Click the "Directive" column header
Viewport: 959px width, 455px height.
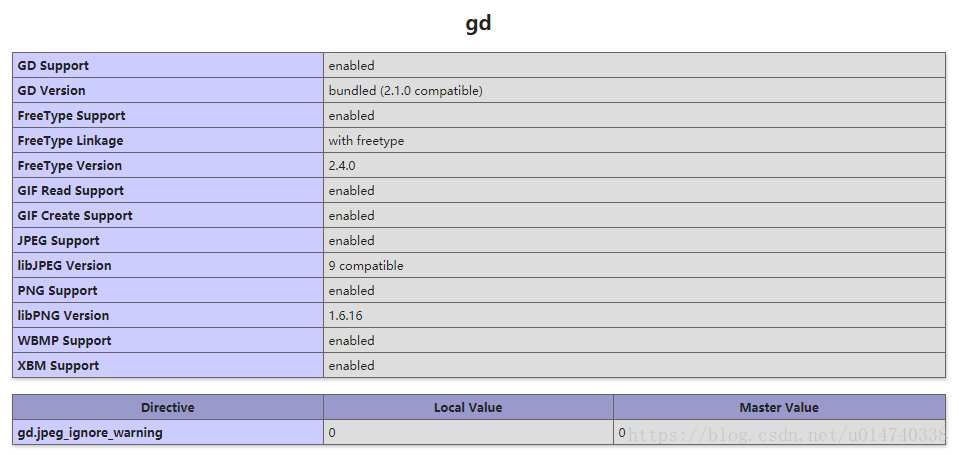[168, 407]
